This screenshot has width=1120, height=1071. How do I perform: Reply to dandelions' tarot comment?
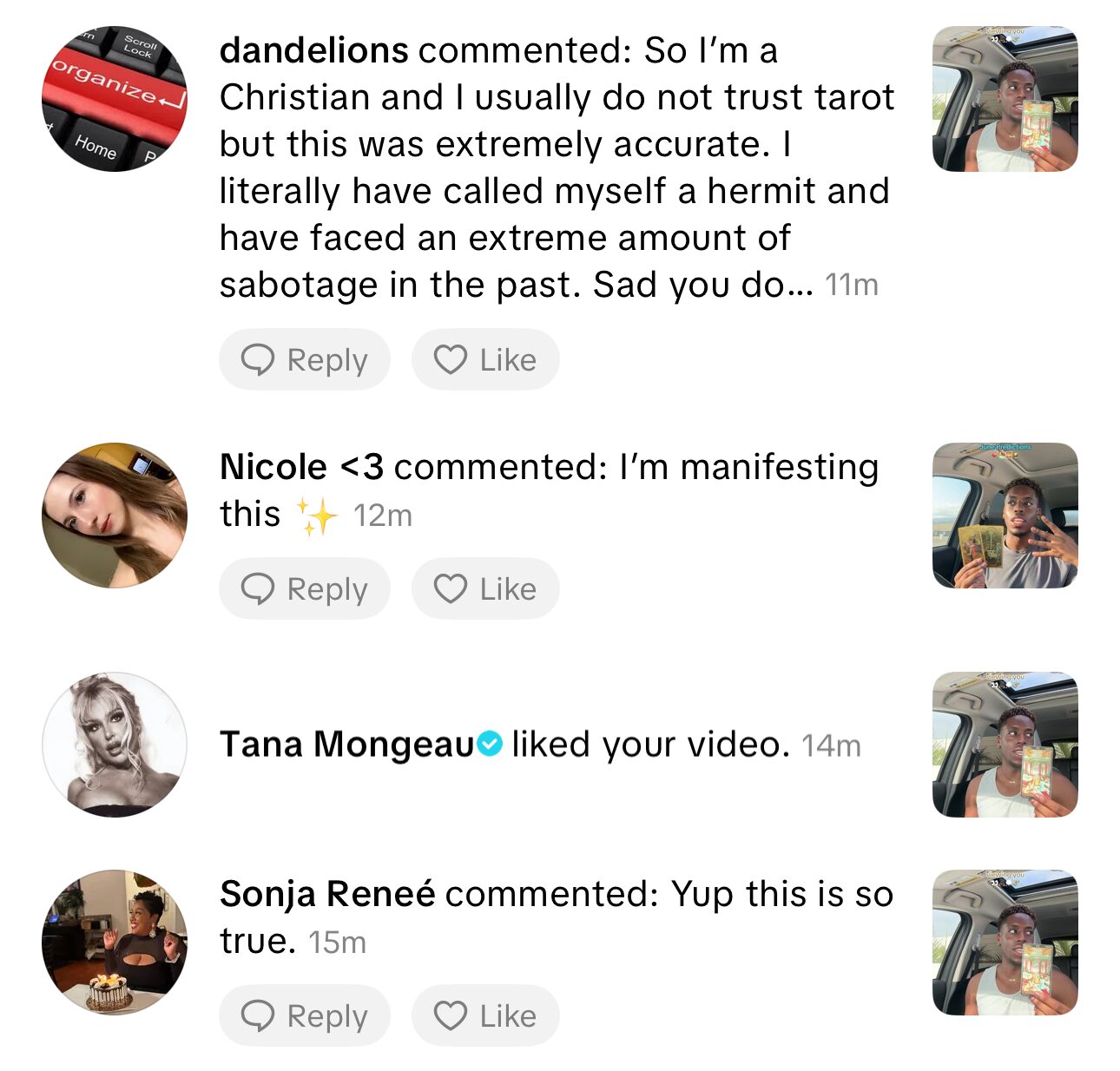coord(305,359)
